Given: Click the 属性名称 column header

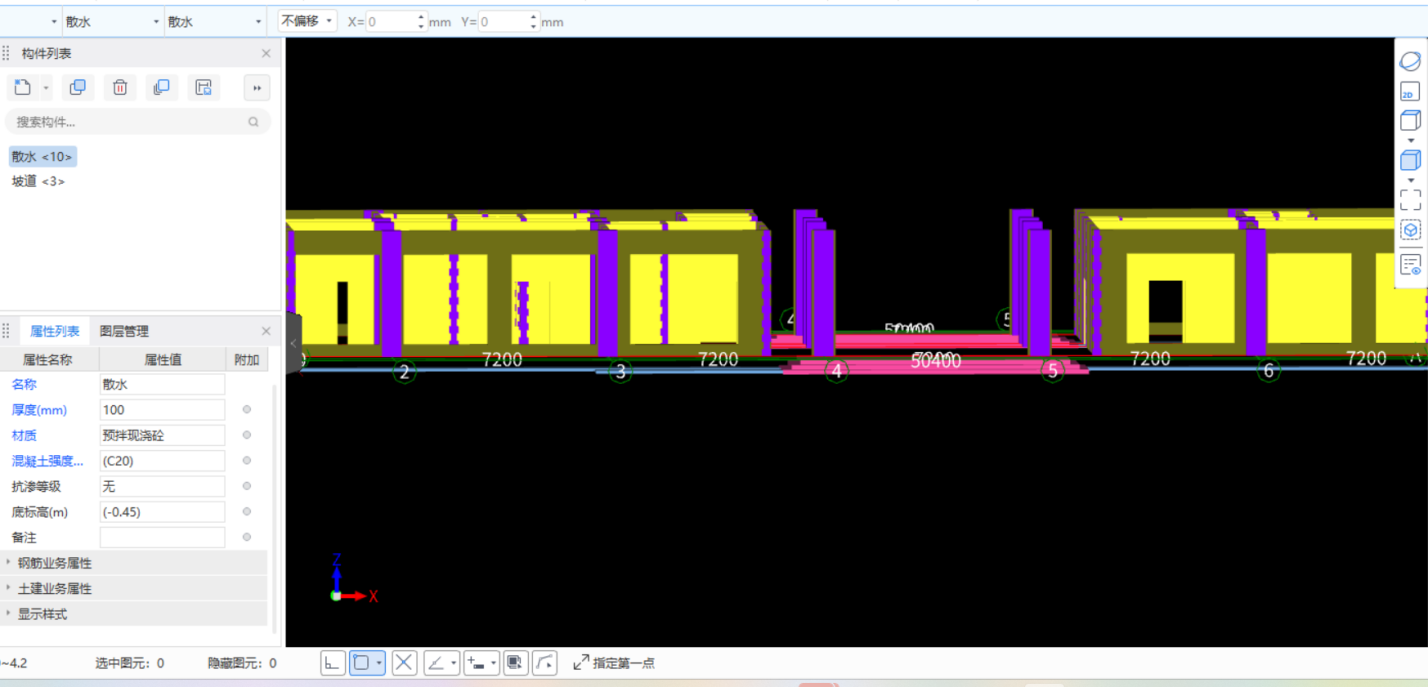Looking at the screenshot, I should click(50, 360).
